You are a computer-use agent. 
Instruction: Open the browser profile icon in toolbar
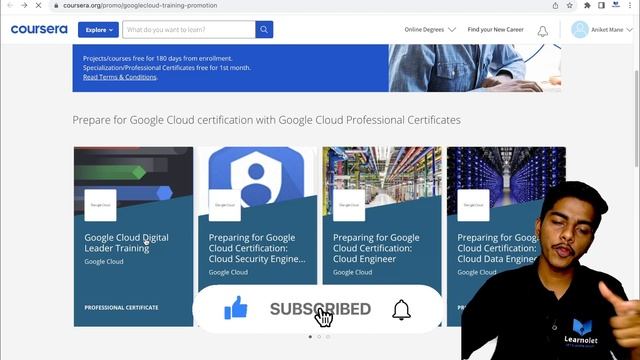click(x=616, y=5)
